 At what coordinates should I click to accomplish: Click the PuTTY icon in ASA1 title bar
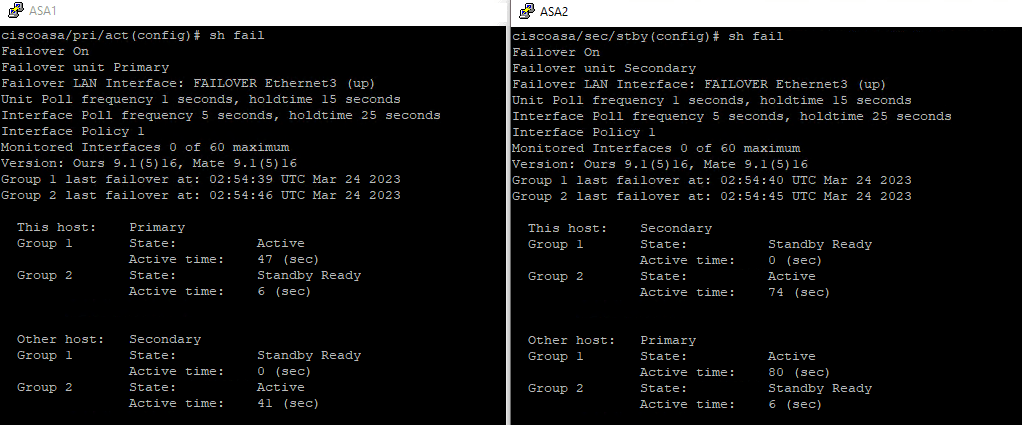pyautogui.click(x=13, y=11)
